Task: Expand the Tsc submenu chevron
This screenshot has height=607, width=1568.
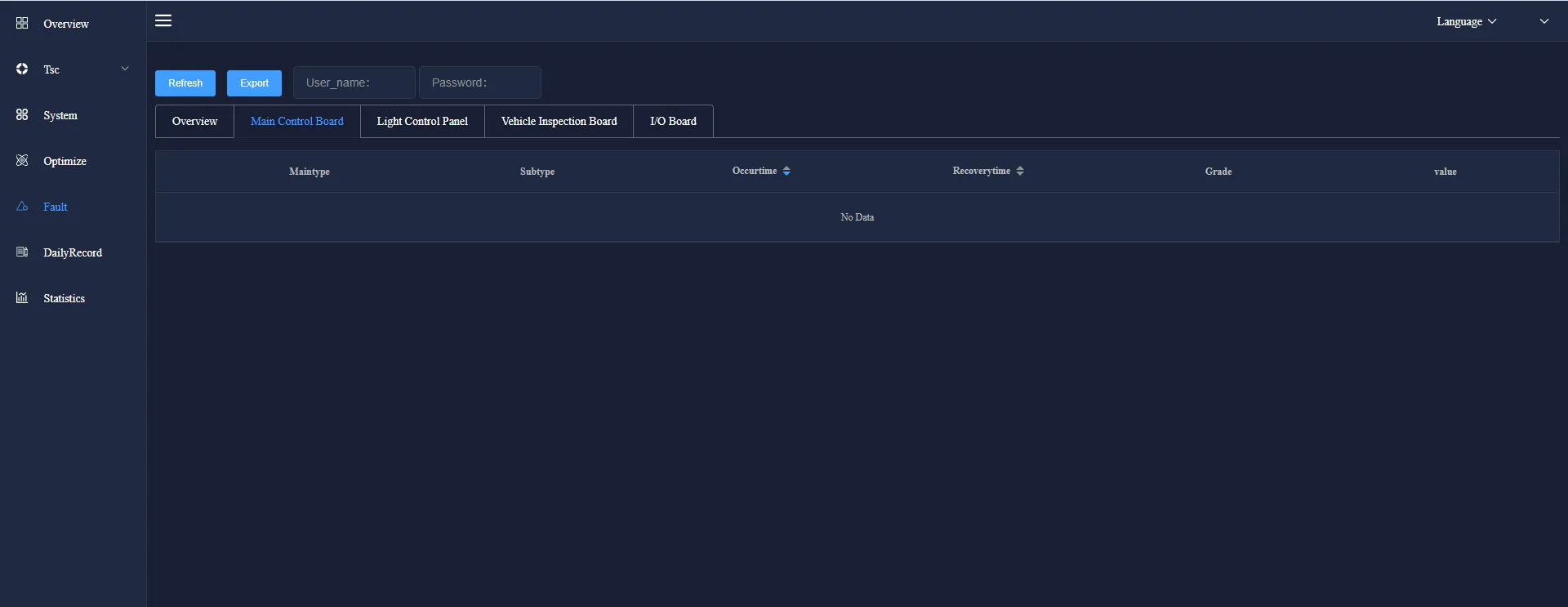Action: 125,69
